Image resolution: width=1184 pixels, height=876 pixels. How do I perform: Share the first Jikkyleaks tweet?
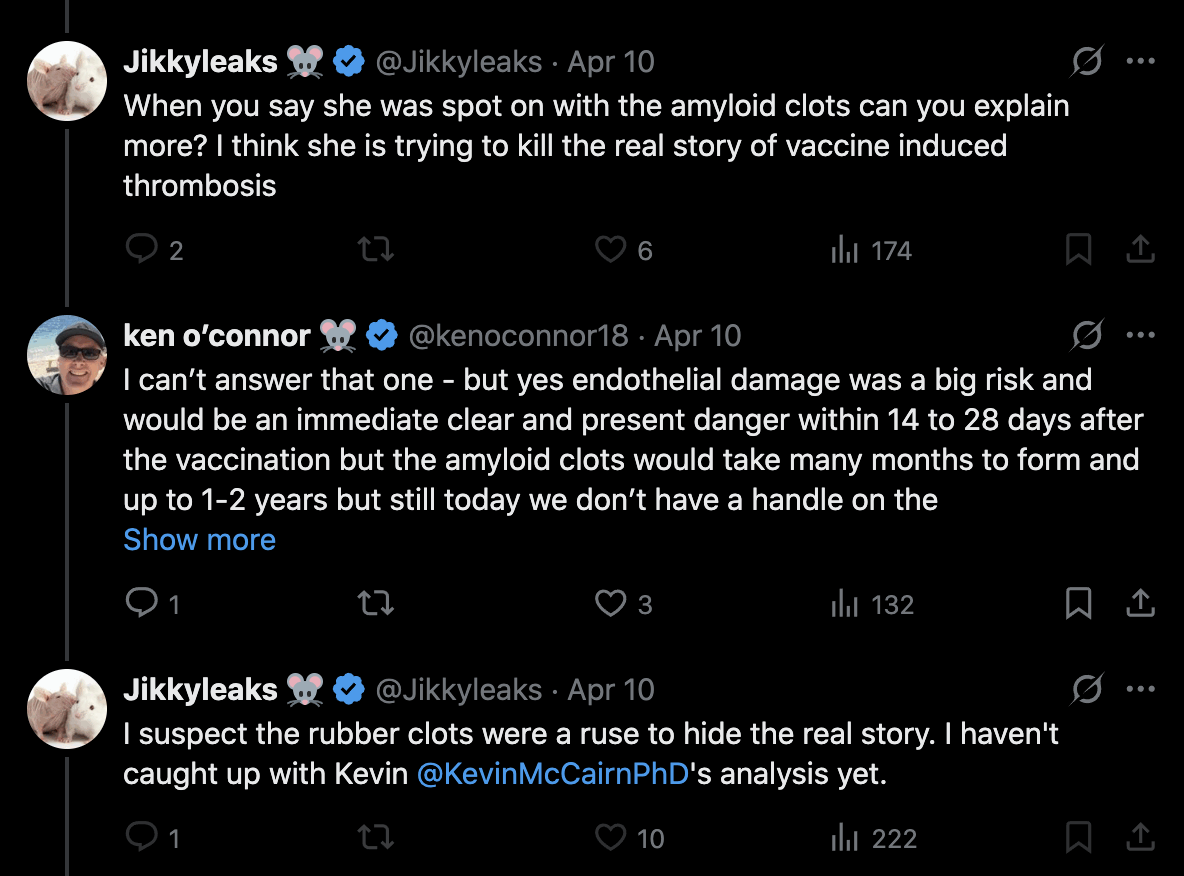(x=1140, y=250)
